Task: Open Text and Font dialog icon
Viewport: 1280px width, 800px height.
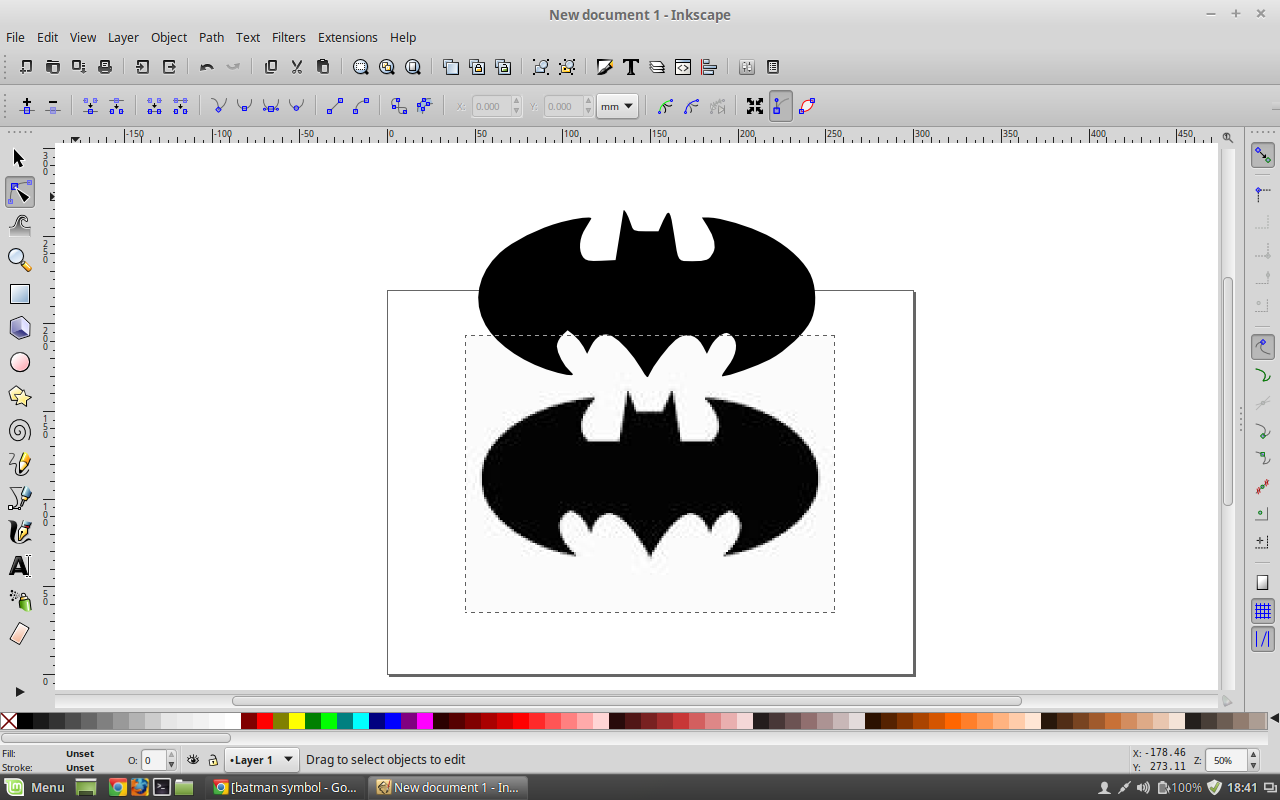Action: point(630,67)
